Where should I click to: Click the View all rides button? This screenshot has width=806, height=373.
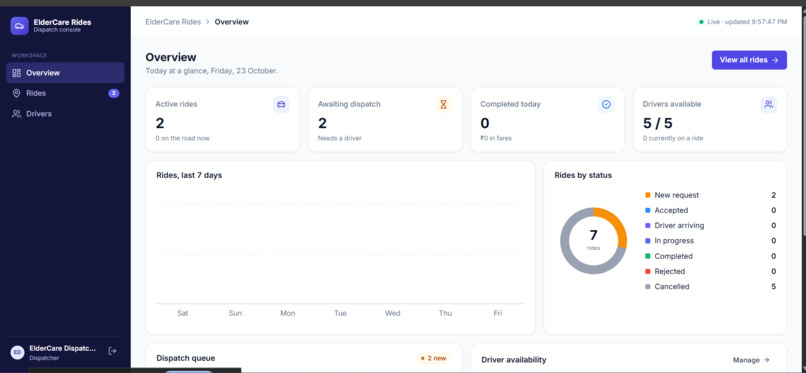(749, 60)
